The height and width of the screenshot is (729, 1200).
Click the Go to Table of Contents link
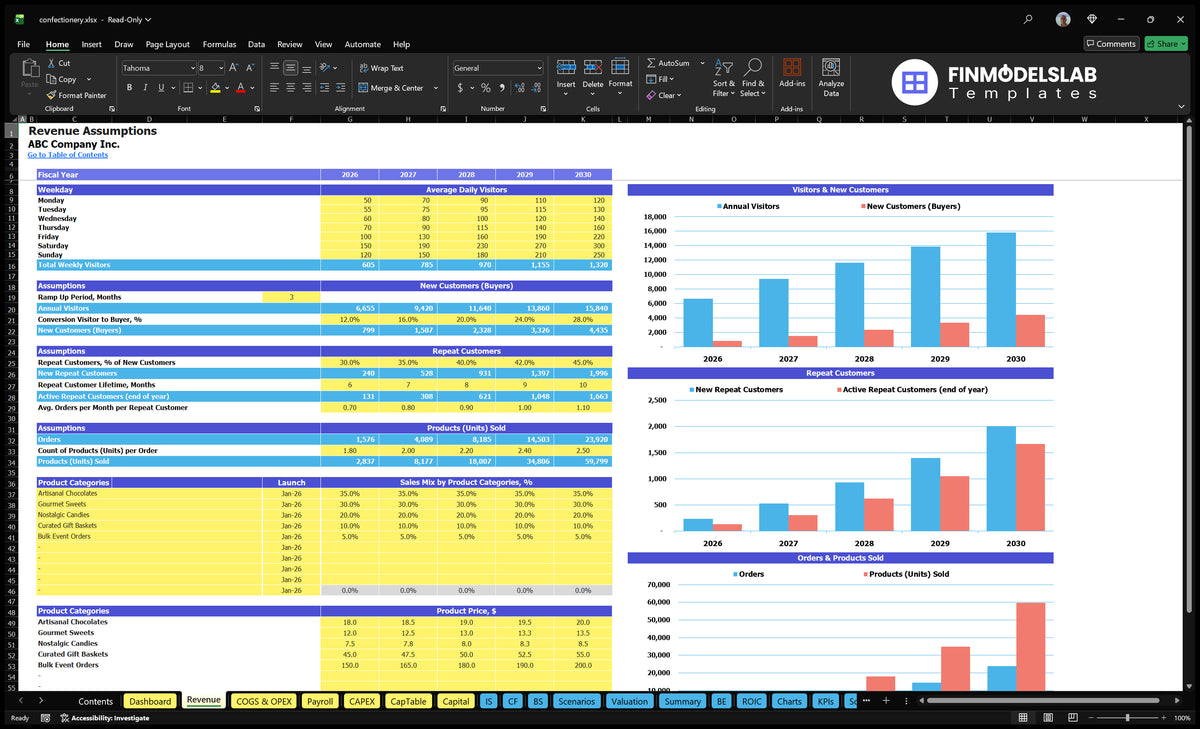click(x=67, y=155)
